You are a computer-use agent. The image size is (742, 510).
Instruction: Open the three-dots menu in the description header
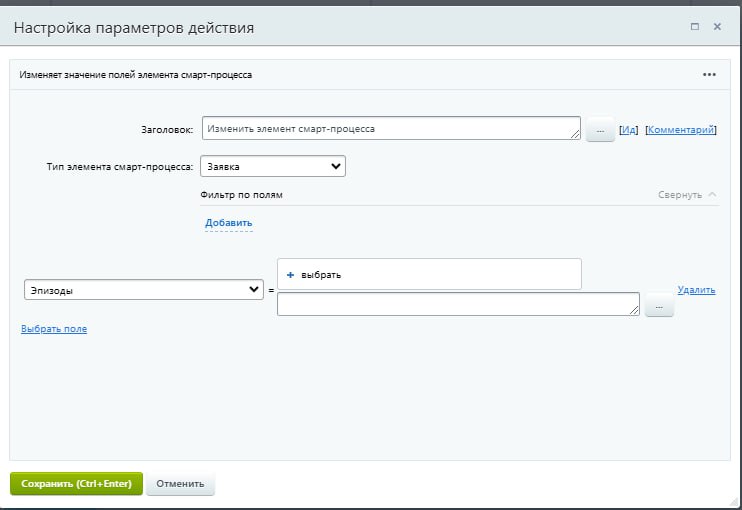pos(709,75)
